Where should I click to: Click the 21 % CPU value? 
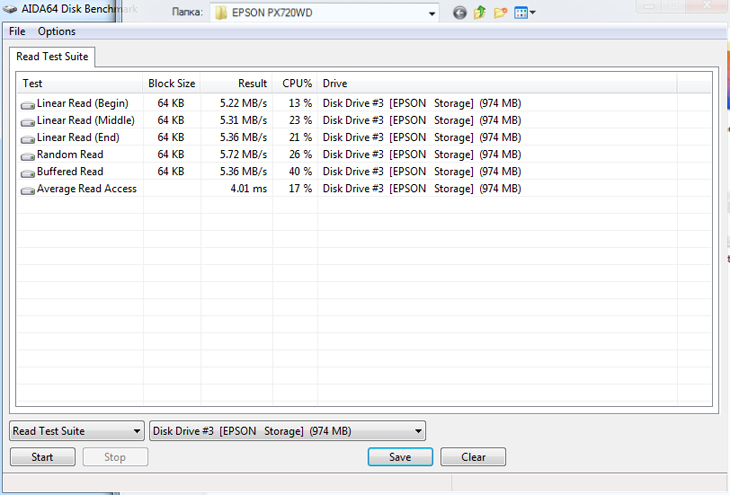(x=300, y=137)
